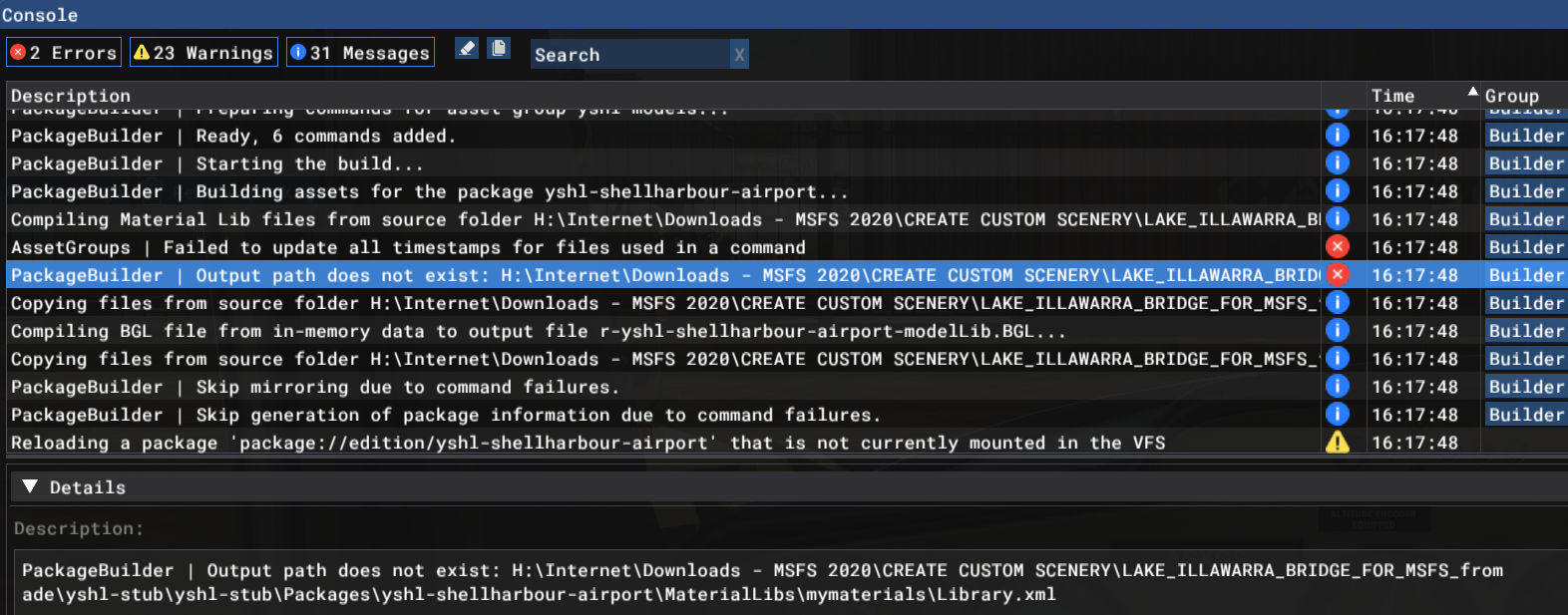
Task: Copy console log with the clipboard icon
Action: coord(499,49)
